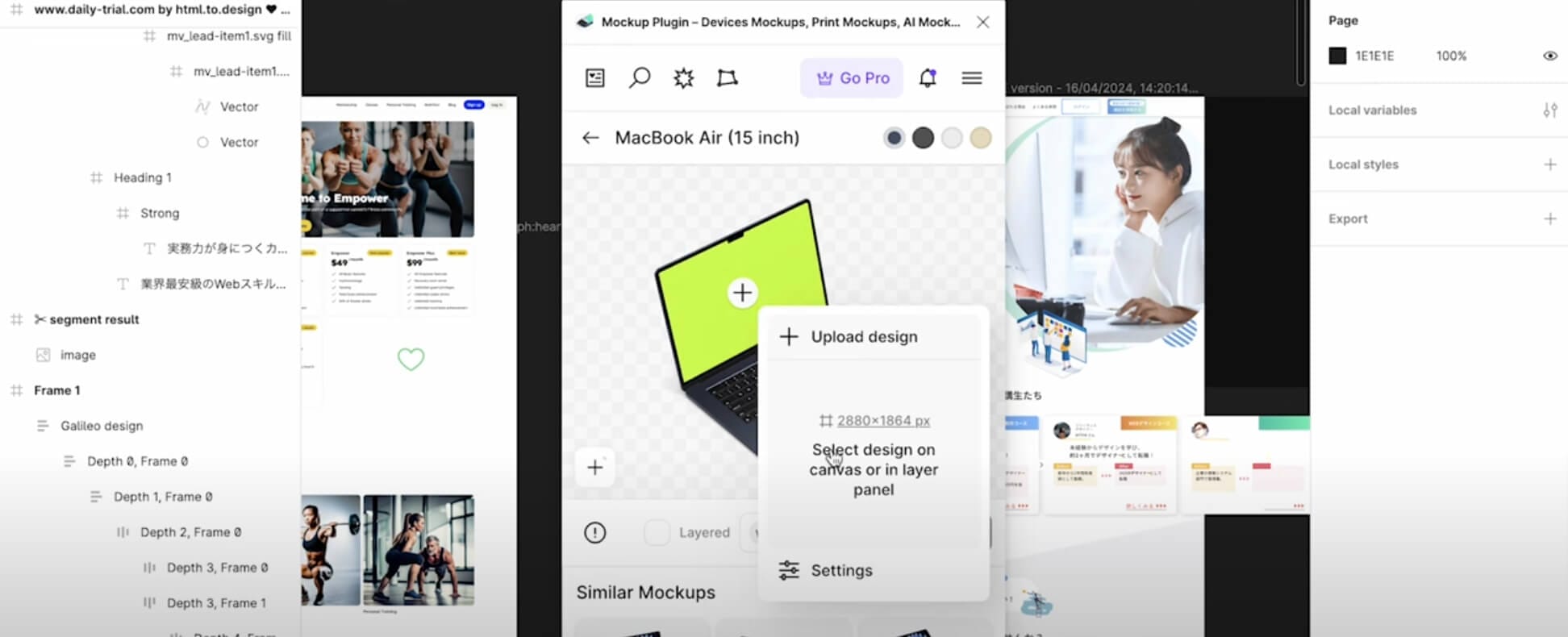Click the 1E1E1E hex value field
The image size is (1568, 637).
1374,56
